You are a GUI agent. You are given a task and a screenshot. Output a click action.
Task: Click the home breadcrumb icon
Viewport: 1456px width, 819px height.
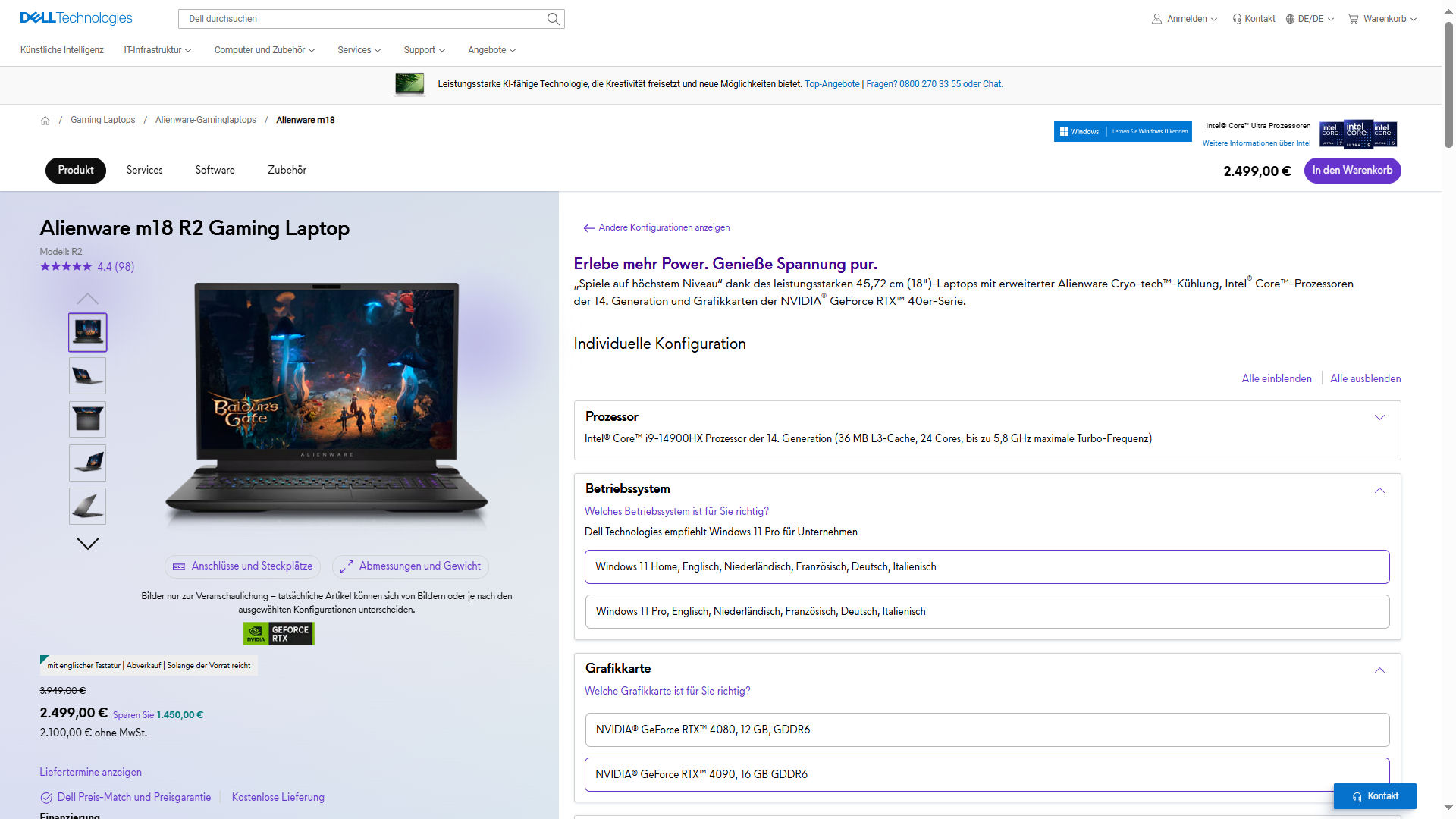(x=45, y=121)
